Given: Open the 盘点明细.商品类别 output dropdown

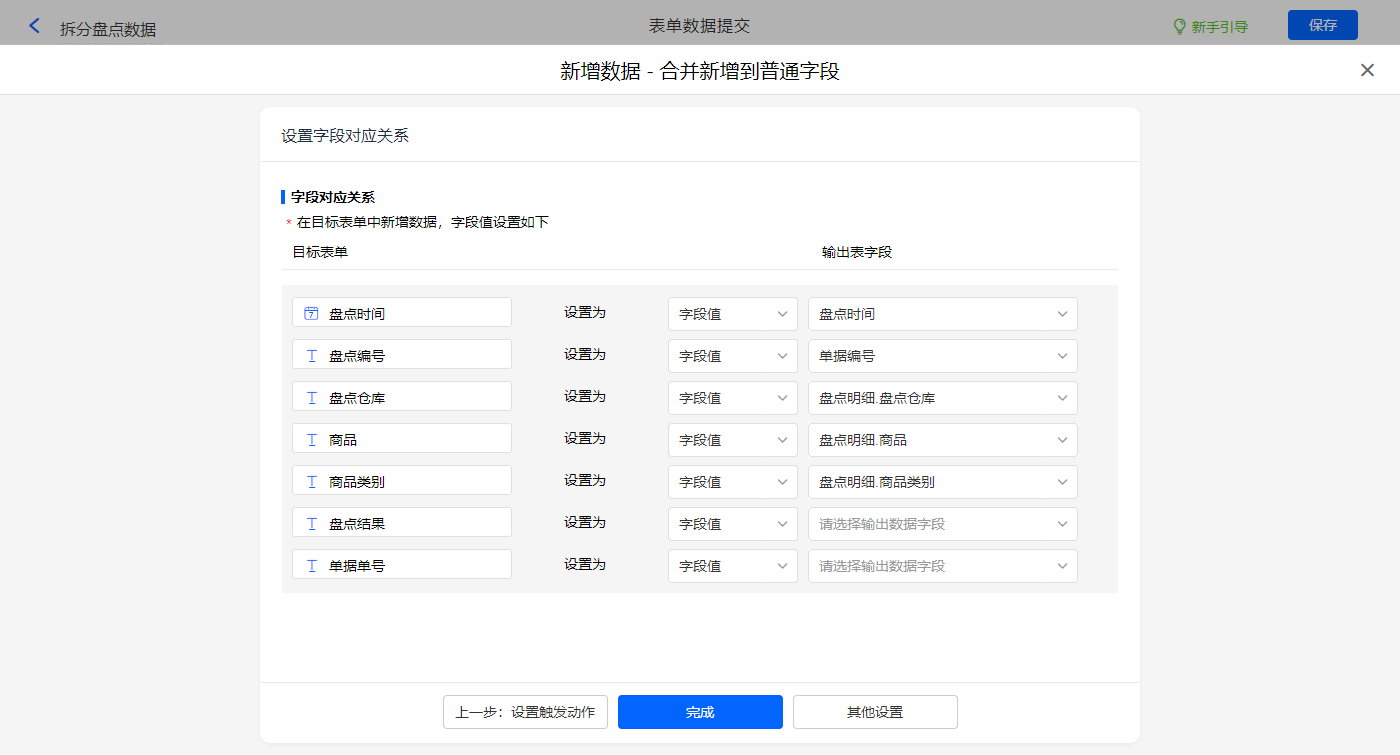Looking at the screenshot, I should pos(942,482).
